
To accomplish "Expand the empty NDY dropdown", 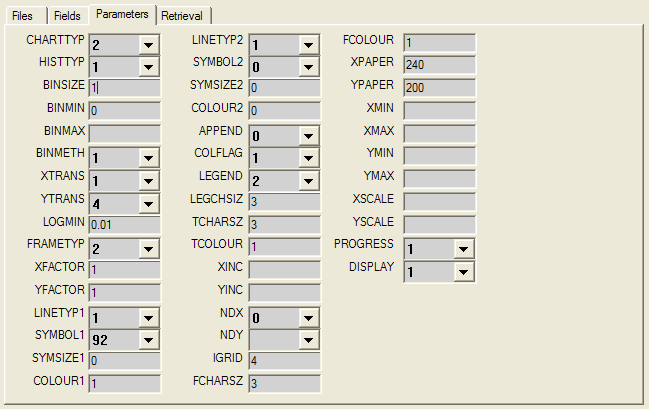I will [309, 338].
